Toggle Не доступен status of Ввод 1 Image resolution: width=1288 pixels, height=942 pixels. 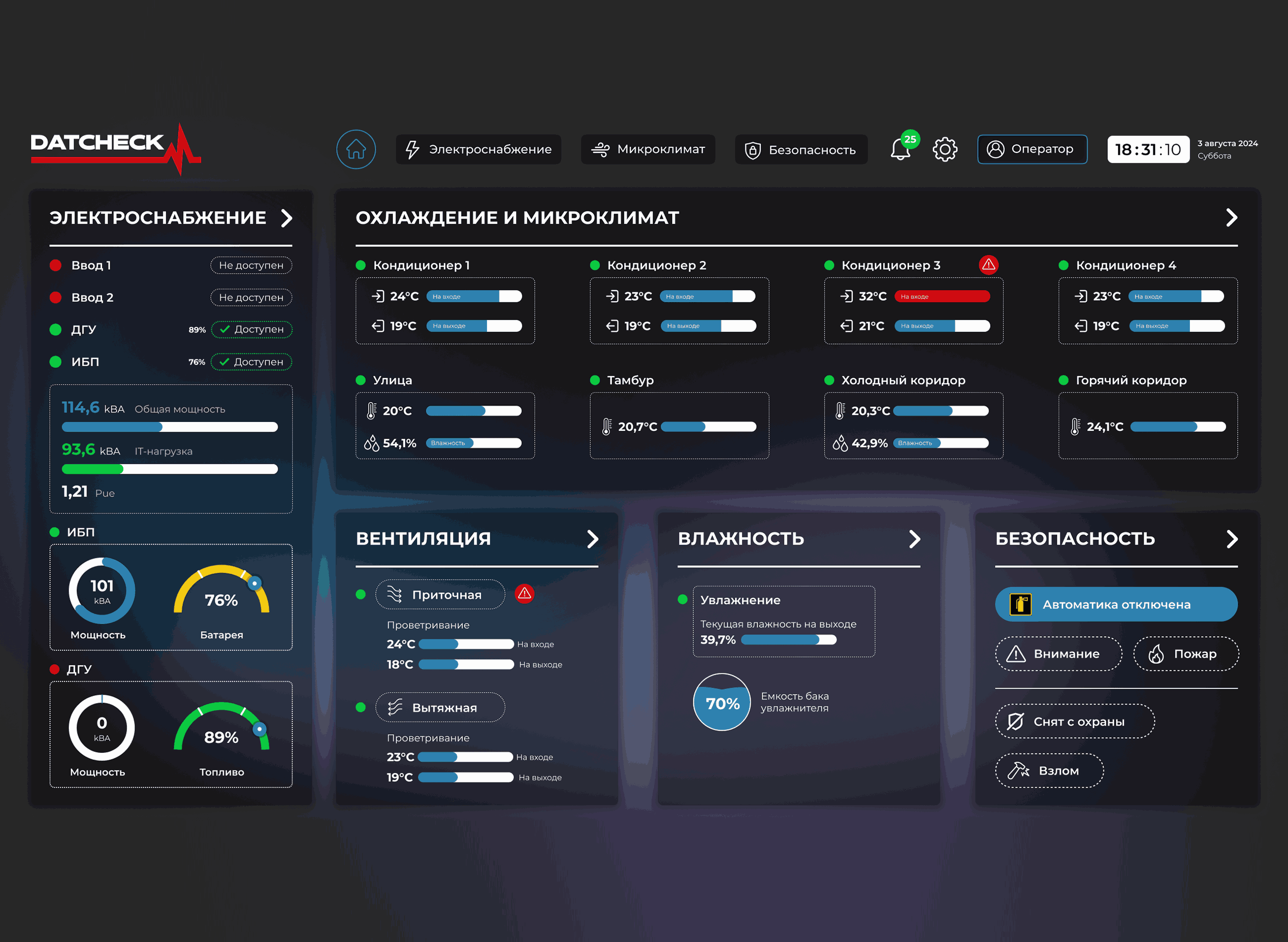pos(251,265)
